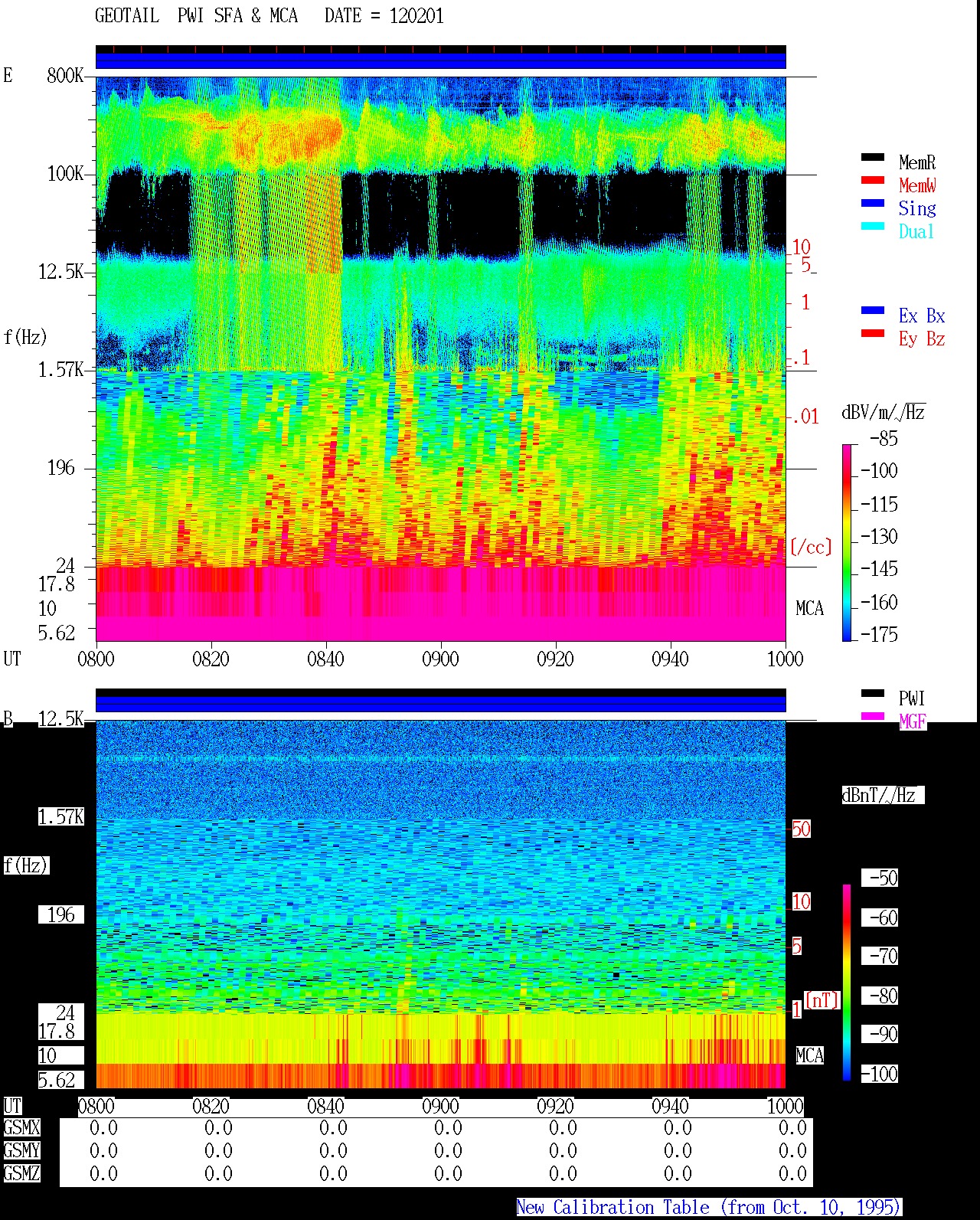The height and width of the screenshot is (1220, 980).
Task: Click the GSMY row label
Action: [x=21, y=1151]
